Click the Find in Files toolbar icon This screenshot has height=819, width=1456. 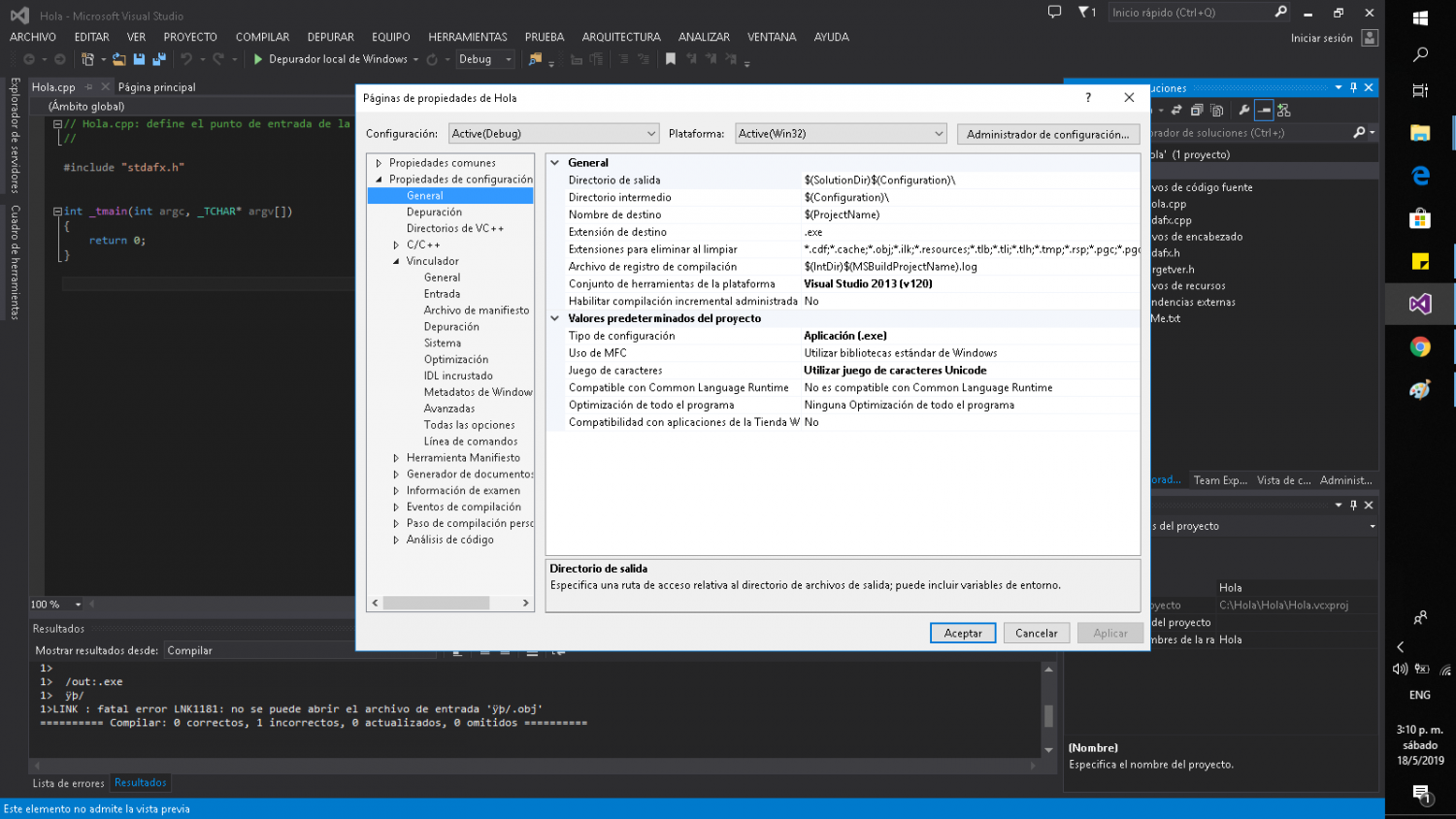535,59
